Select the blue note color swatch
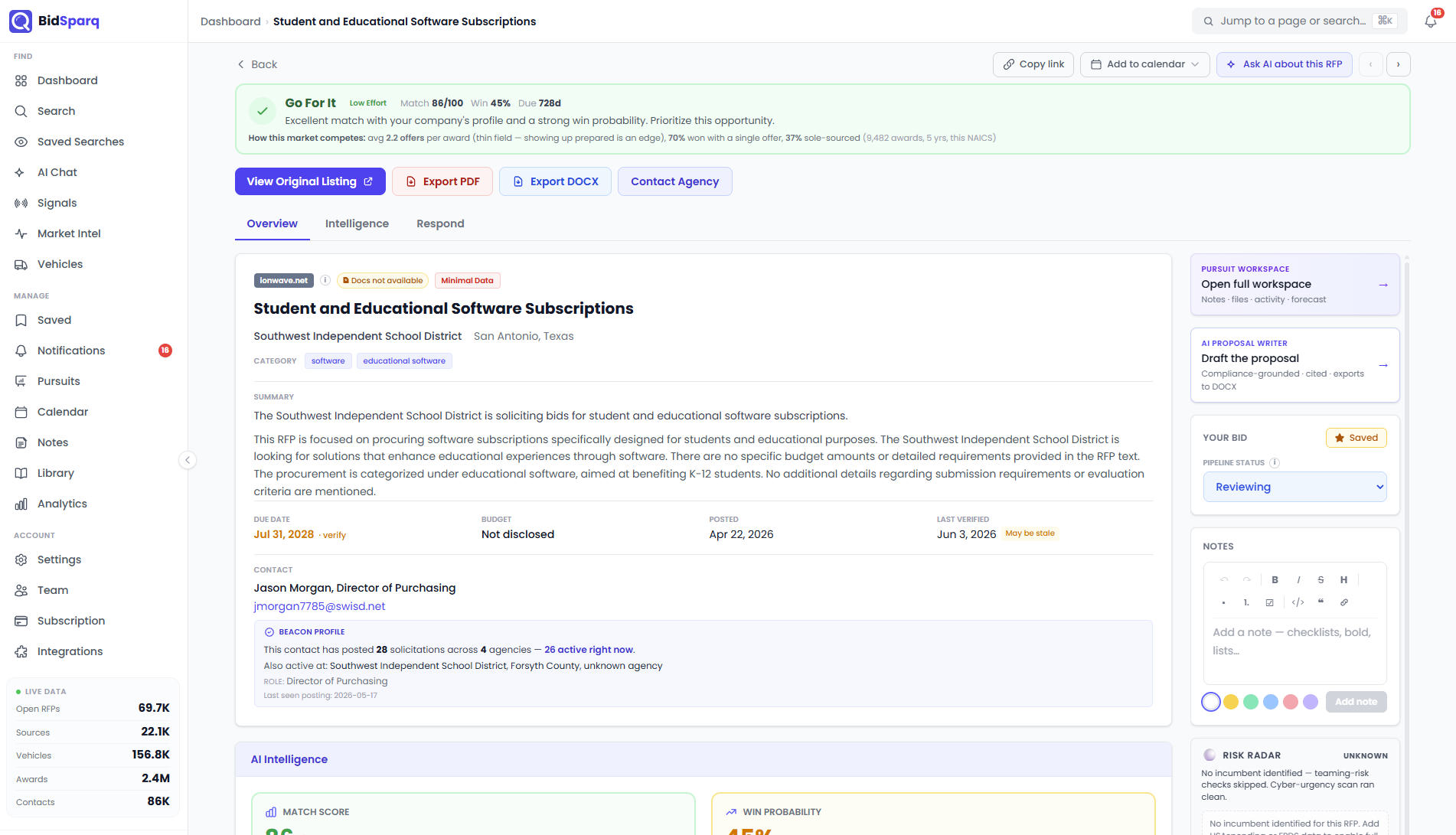Screen dimensions: 1456x835 1271,702
